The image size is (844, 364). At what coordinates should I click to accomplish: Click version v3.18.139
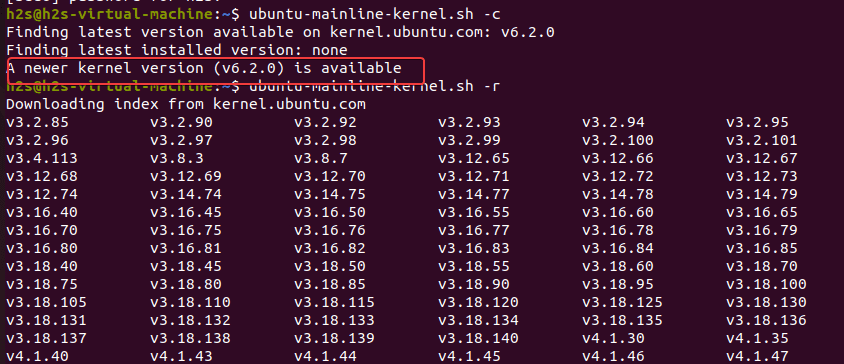334,339
